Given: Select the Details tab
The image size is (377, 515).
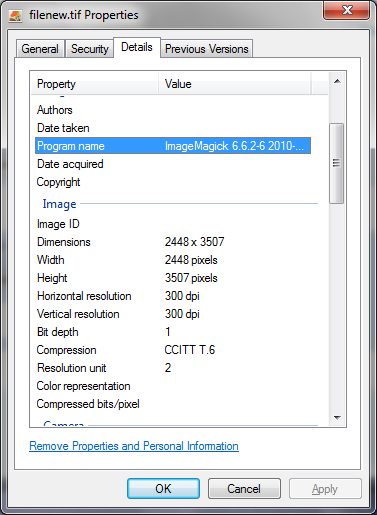Looking at the screenshot, I should point(137,47).
